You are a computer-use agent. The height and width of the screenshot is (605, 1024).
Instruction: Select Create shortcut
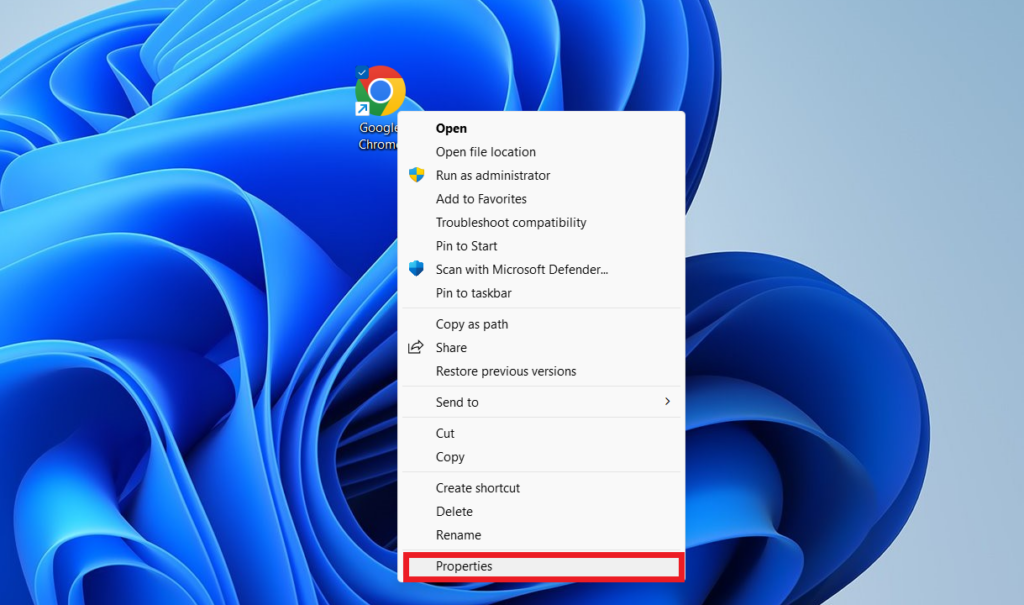[478, 488]
